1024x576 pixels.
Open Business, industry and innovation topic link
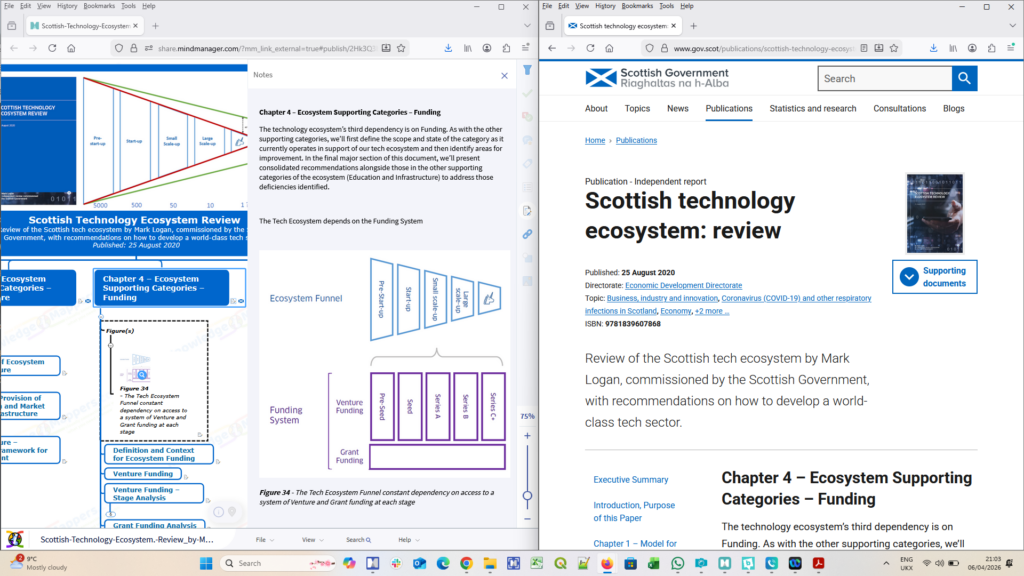(x=662, y=298)
